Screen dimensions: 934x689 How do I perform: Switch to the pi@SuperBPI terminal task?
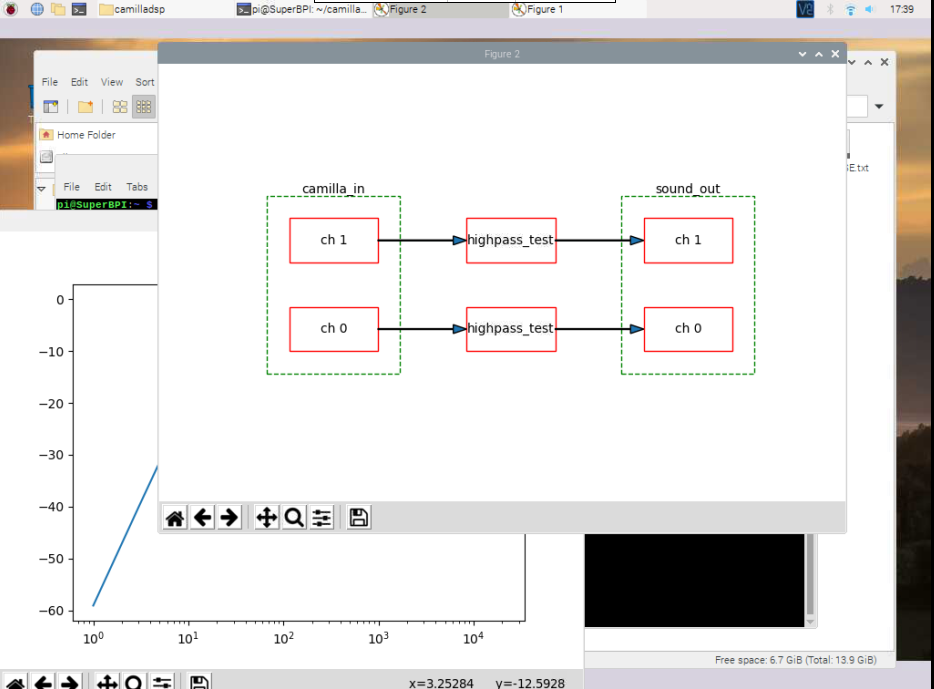[x=303, y=9]
